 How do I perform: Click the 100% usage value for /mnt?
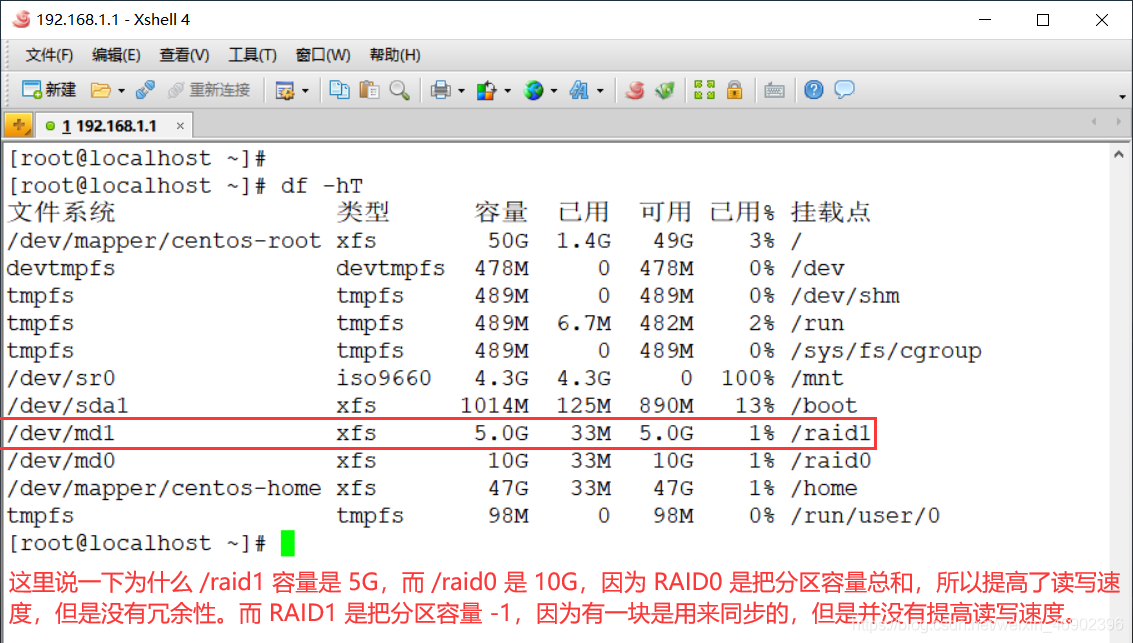pos(748,378)
